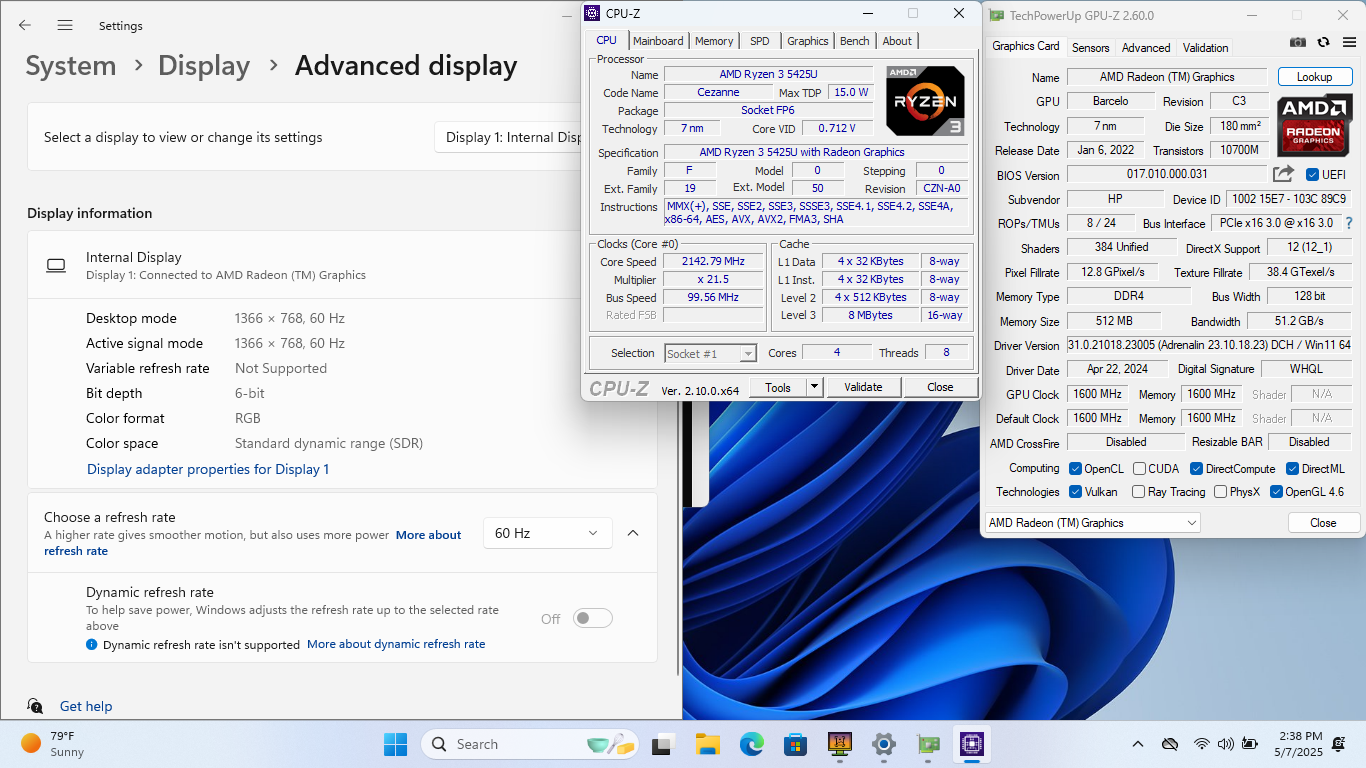Switch to CPU-Z via its taskbar icon
Viewport: 1366px width, 768px height.
click(x=972, y=744)
